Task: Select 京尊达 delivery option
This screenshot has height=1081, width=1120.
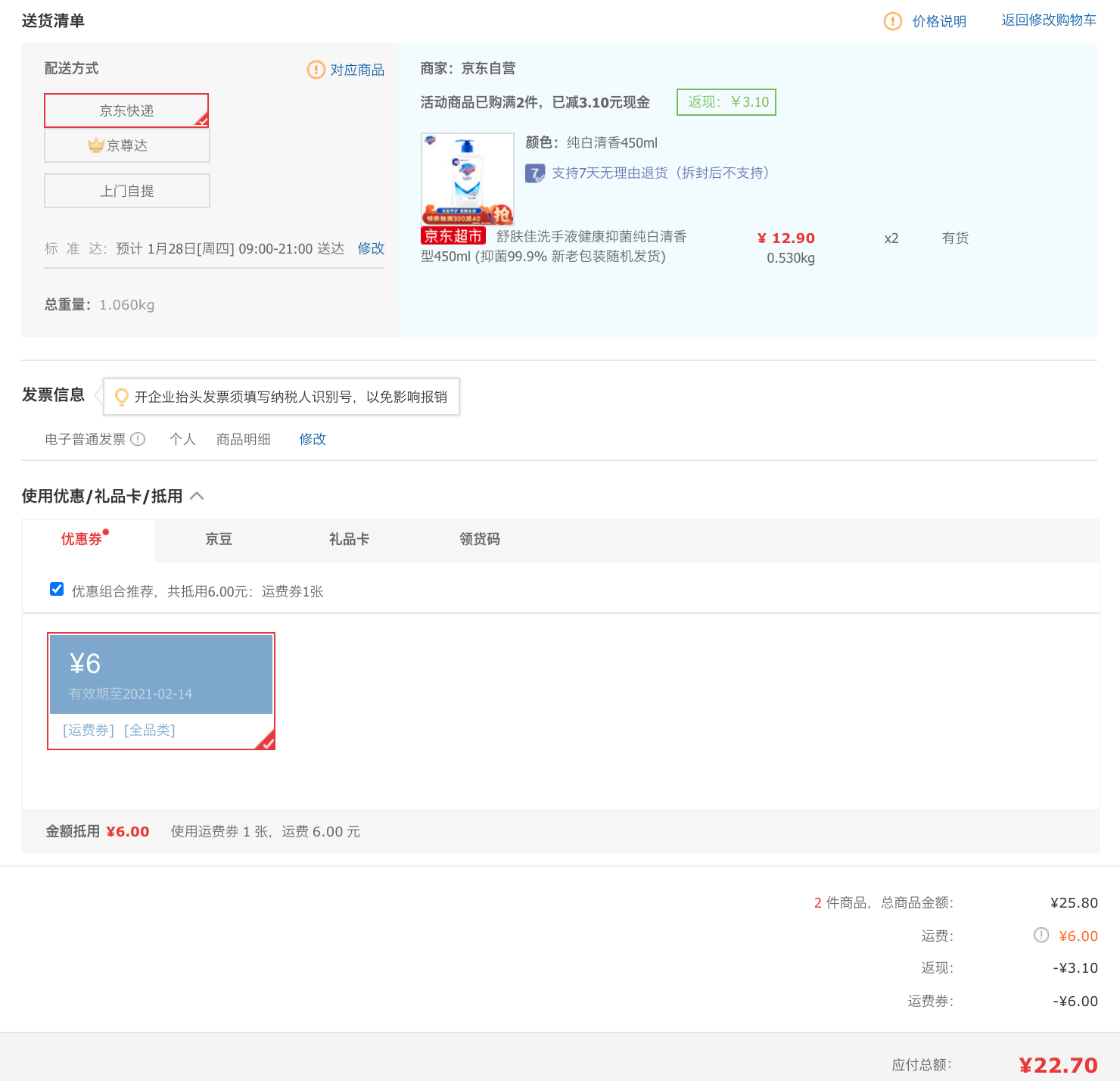Action: 126,145
